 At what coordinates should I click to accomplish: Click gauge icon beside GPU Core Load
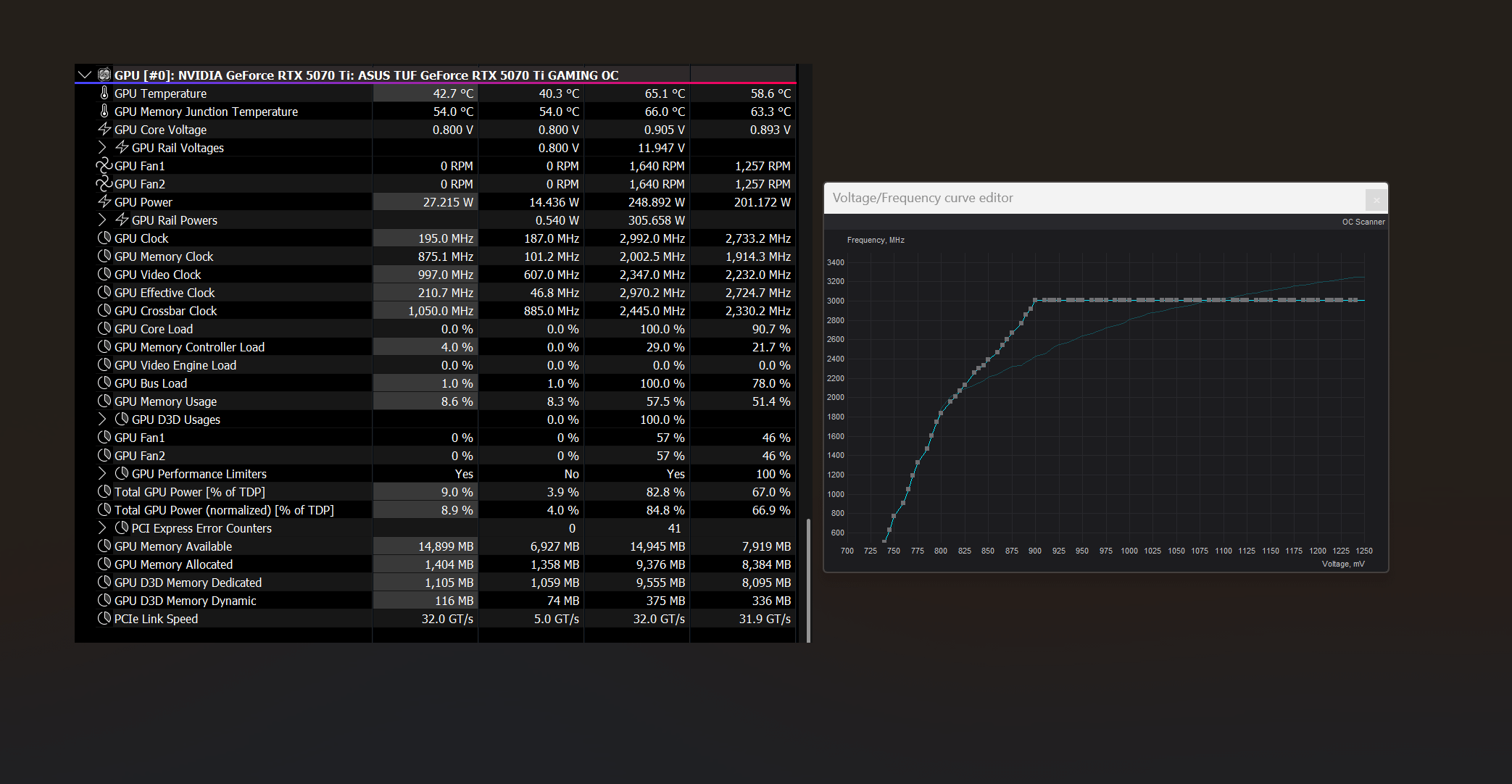[104, 328]
